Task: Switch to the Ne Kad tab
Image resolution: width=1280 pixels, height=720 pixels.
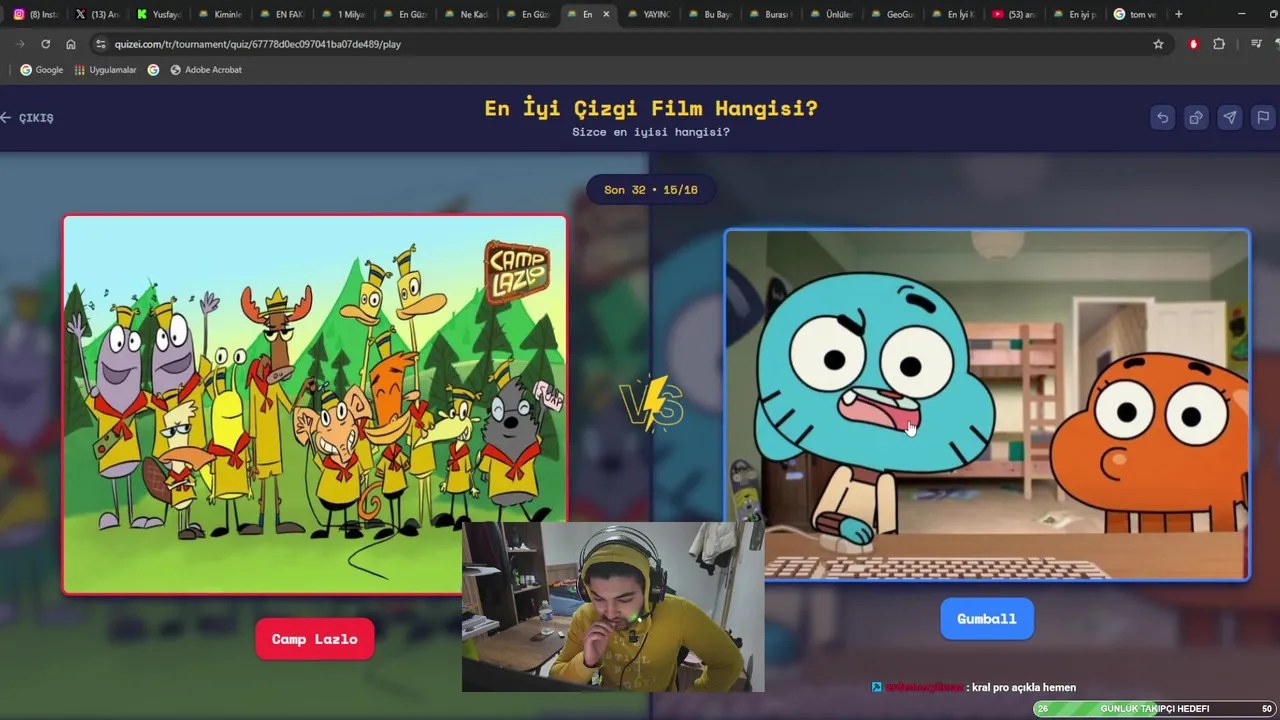Action: 466,14
